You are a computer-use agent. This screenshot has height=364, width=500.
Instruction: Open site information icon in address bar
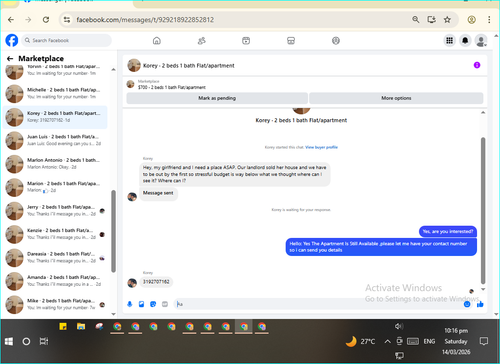coord(67,20)
